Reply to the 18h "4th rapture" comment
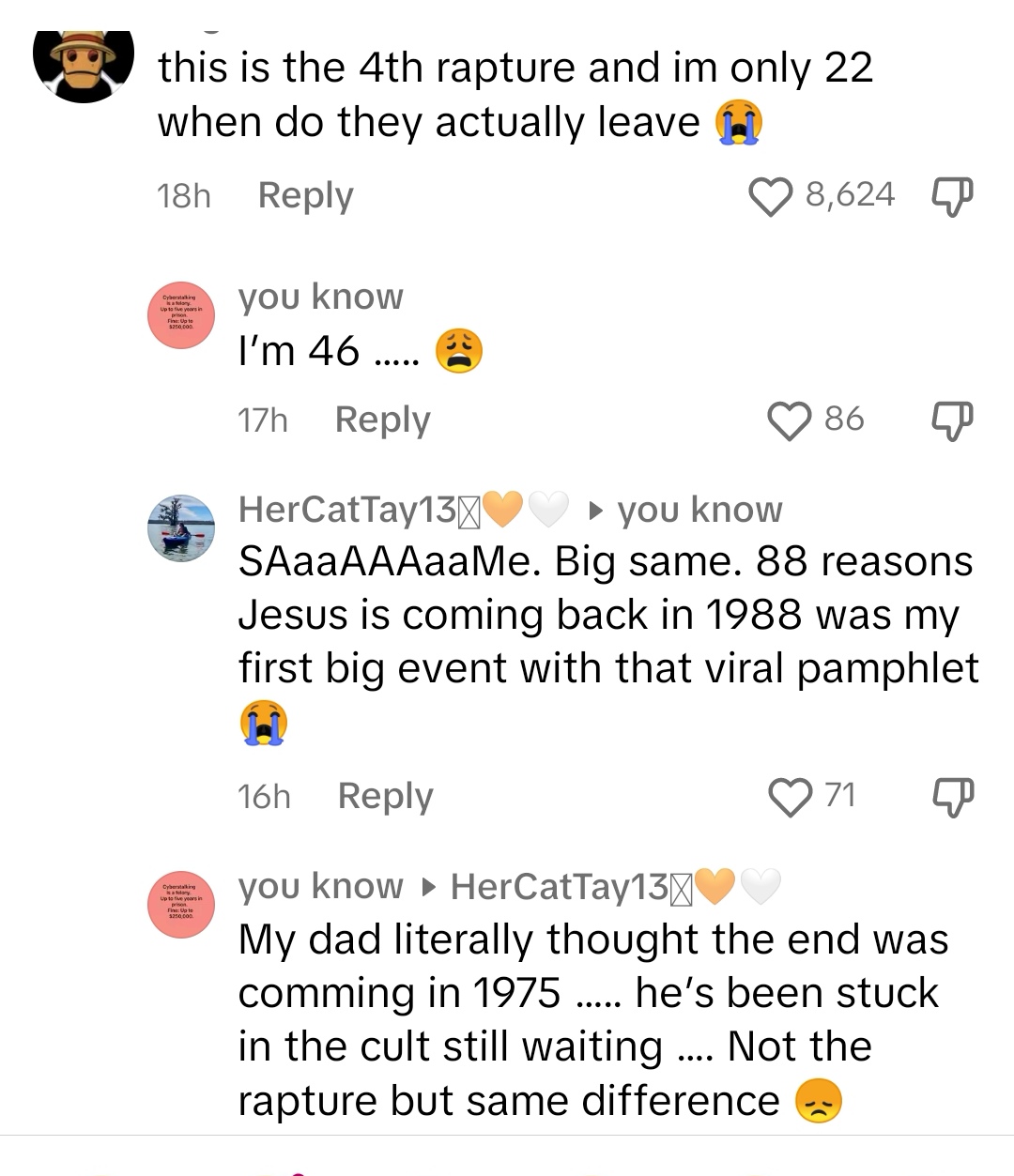The height and width of the screenshot is (1176, 1014). 305,195
